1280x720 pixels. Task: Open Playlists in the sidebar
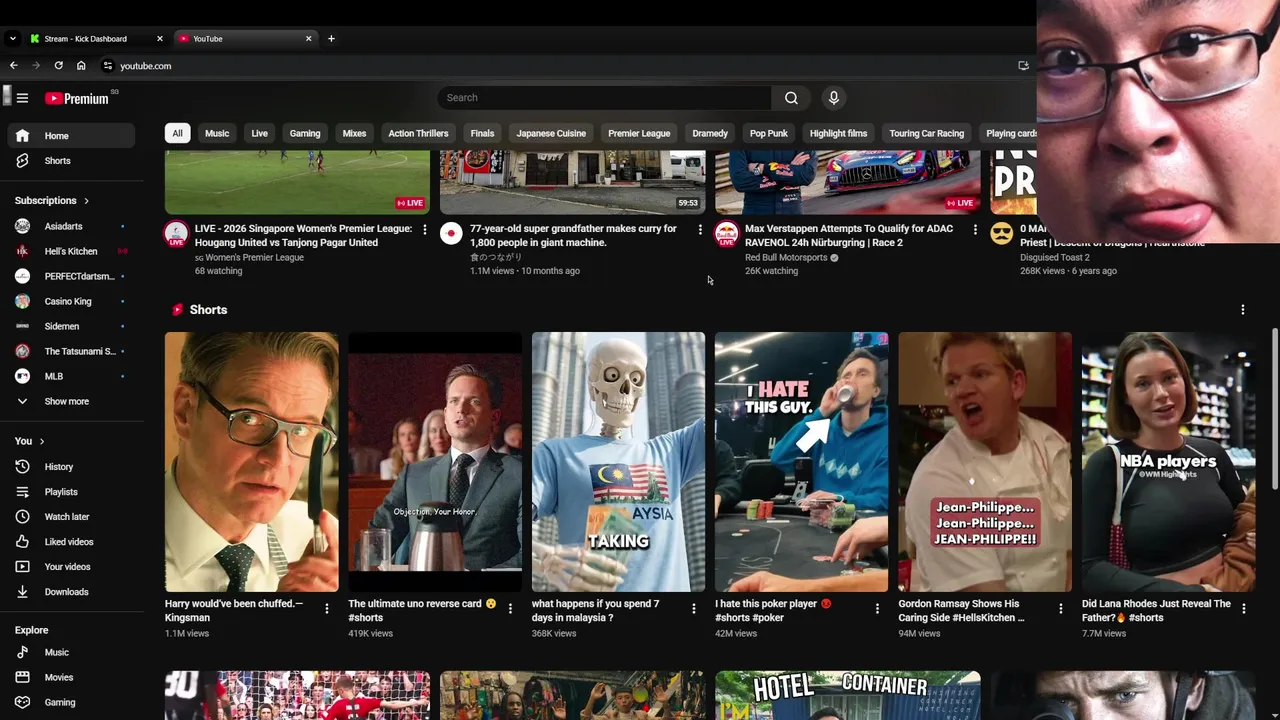tap(71, 492)
